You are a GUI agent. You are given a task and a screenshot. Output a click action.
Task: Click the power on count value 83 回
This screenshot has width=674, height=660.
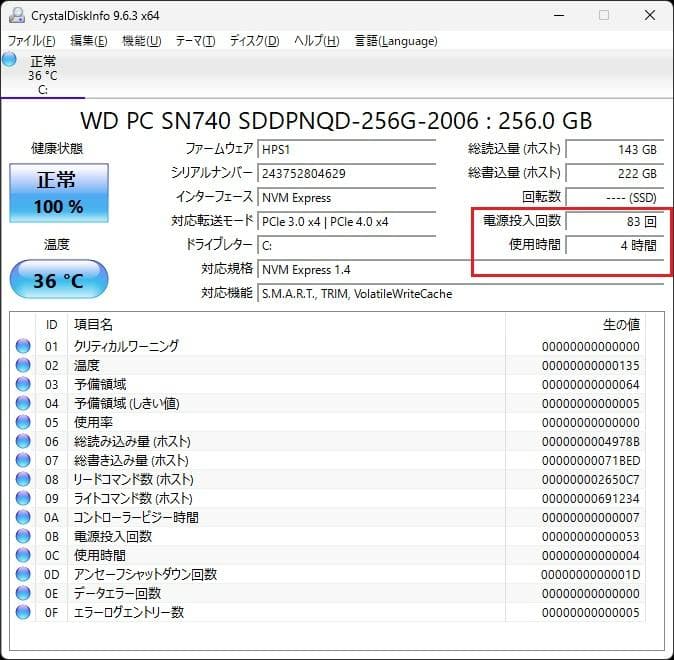click(615, 222)
